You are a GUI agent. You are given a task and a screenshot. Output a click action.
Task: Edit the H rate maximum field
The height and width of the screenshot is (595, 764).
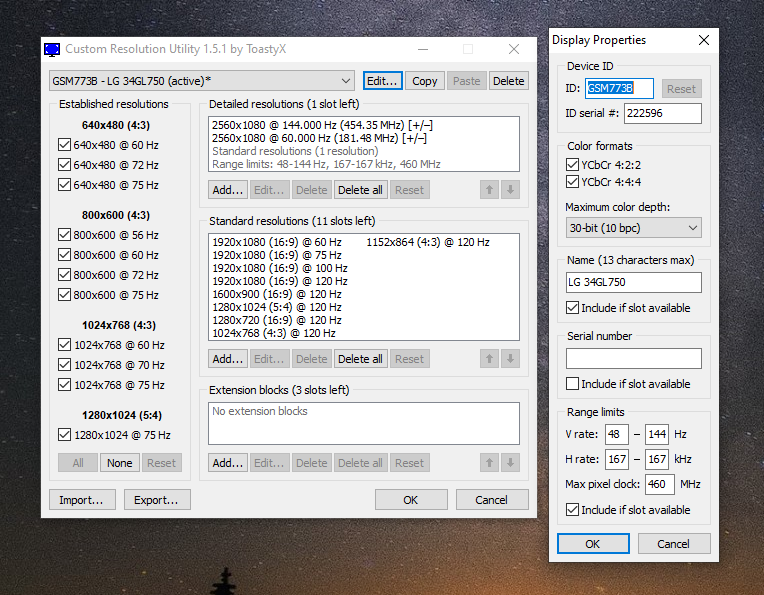coord(657,459)
